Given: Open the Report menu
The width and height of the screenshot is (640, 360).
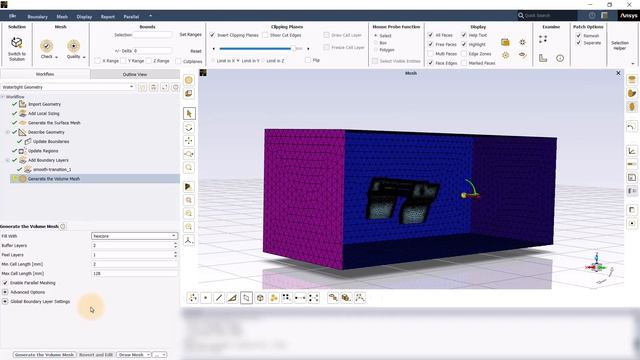Looking at the screenshot, I should tap(108, 17).
